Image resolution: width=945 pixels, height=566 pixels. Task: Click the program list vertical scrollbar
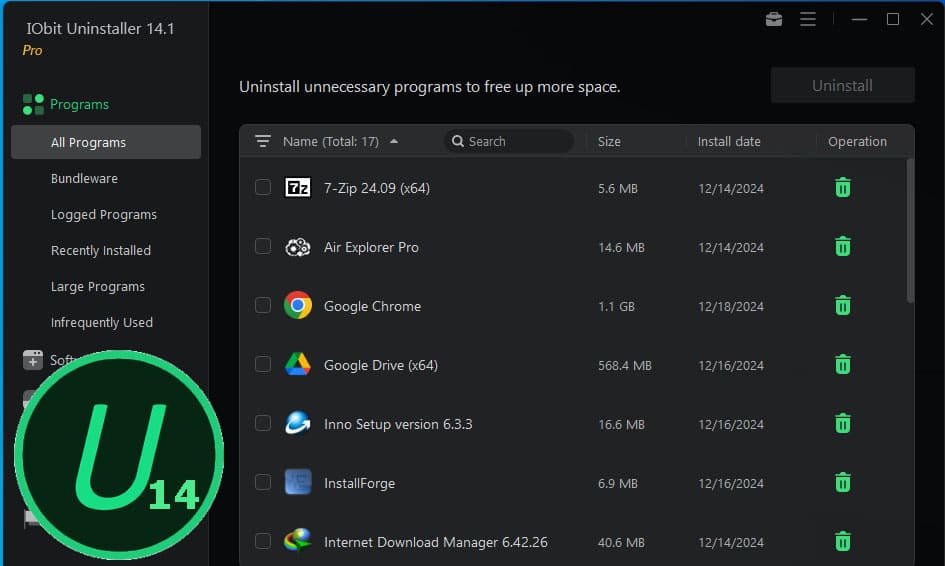tap(910, 230)
